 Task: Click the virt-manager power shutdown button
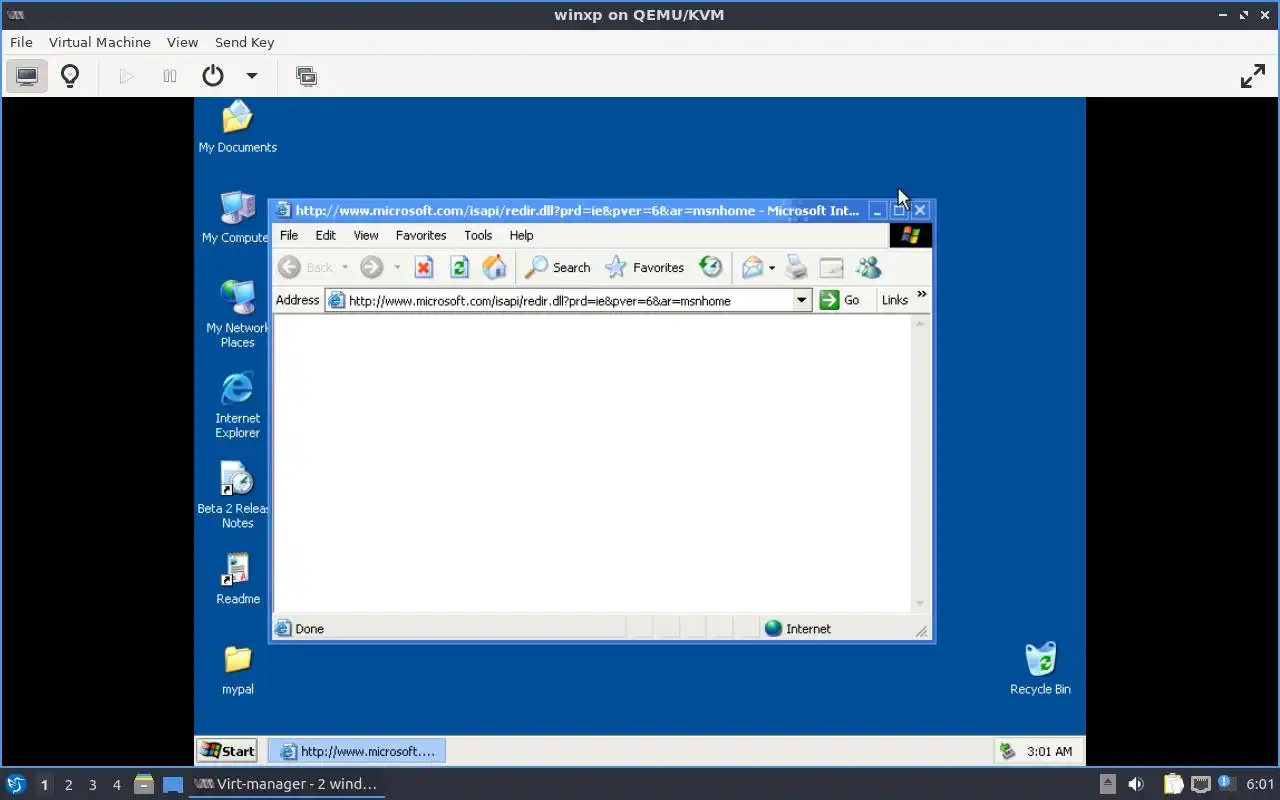click(213, 76)
